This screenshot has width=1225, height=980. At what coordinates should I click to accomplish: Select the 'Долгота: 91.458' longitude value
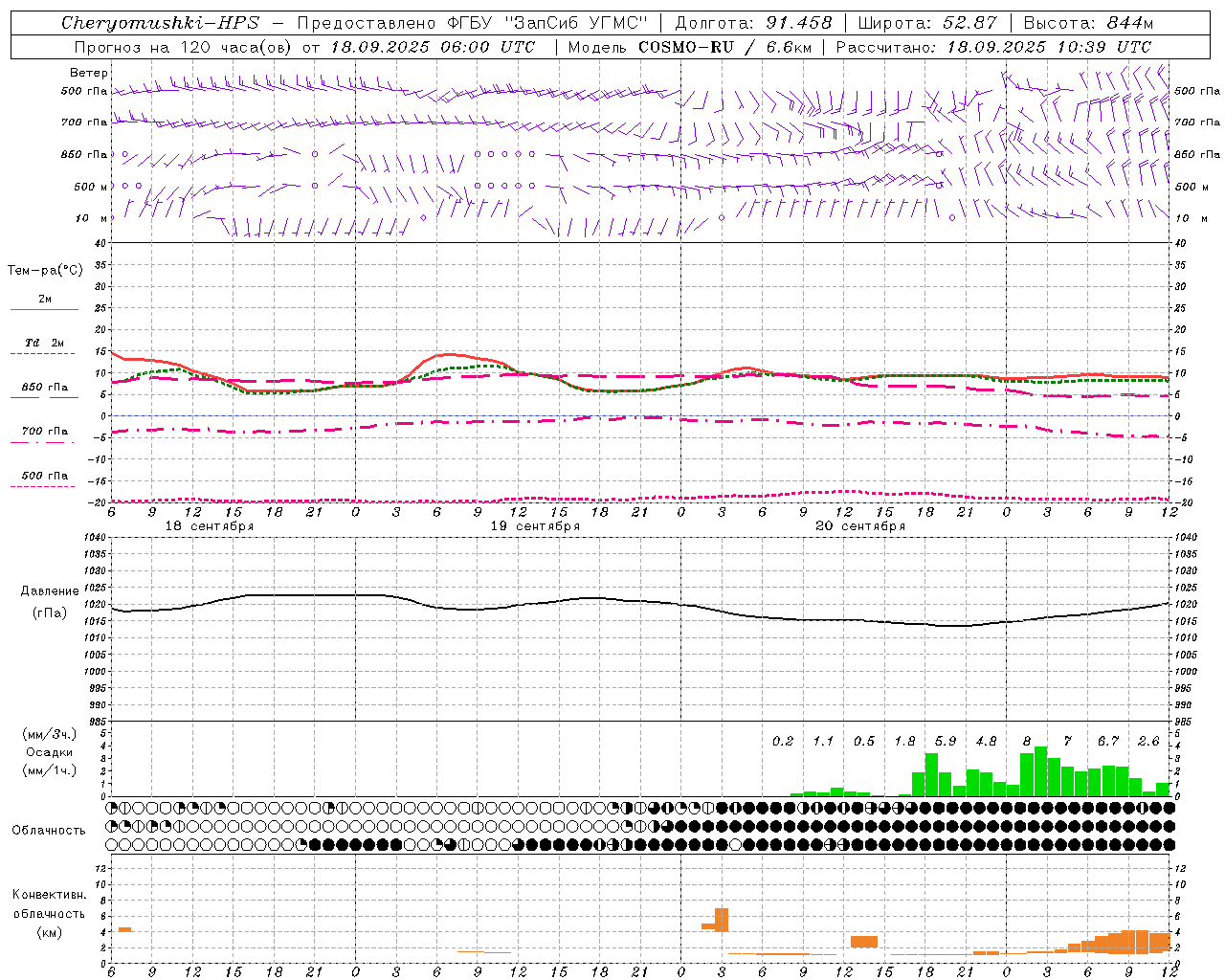(x=754, y=23)
